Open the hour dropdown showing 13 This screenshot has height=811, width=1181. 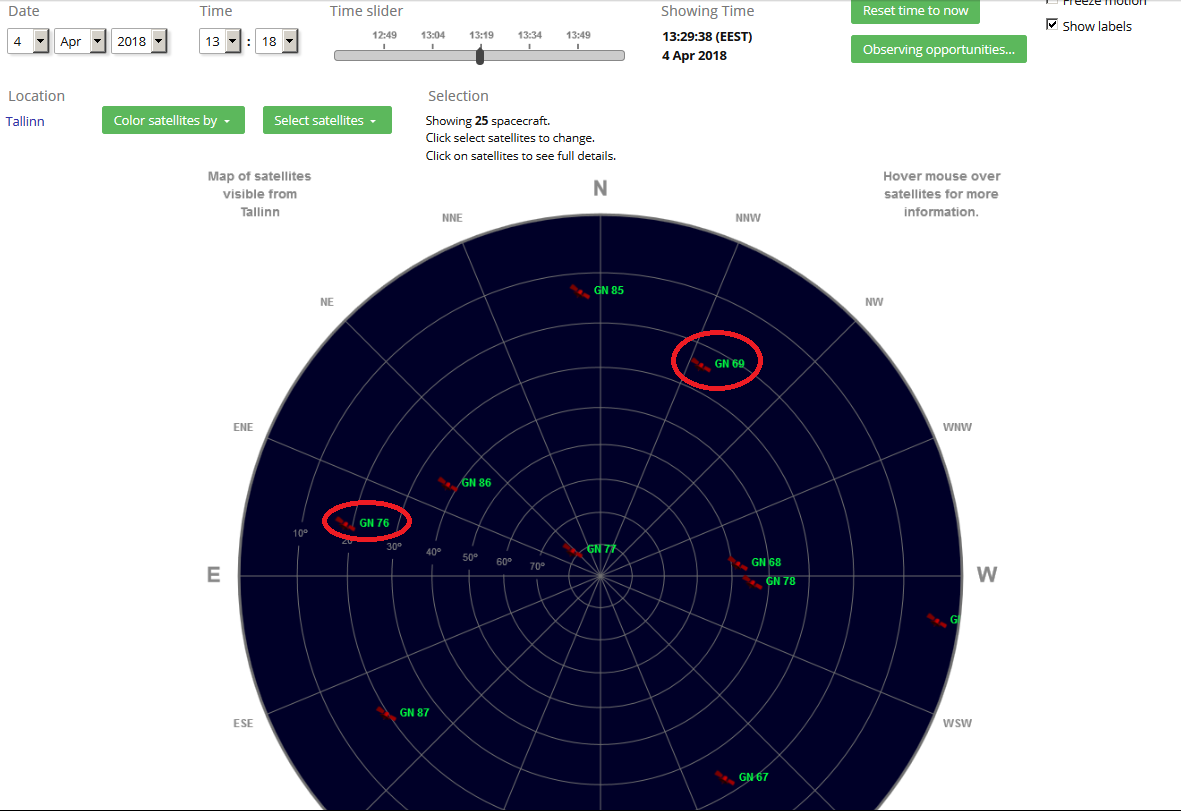click(x=221, y=41)
